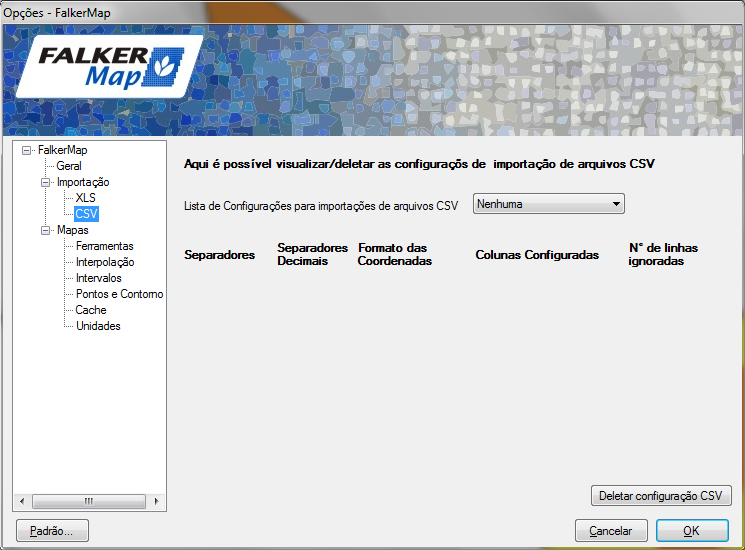Select Geral in the options tree
The height and width of the screenshot is (550, 745).
coord(69,166)
